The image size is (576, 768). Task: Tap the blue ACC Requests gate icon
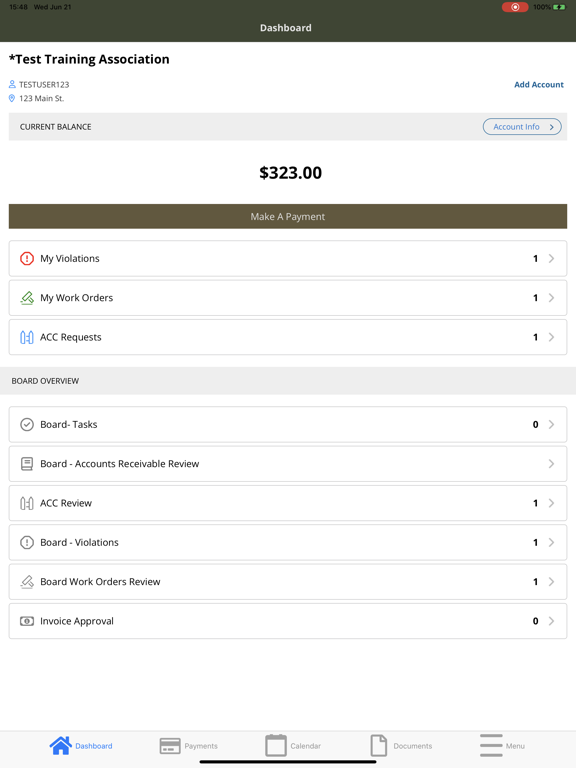[x=27, y=337]
